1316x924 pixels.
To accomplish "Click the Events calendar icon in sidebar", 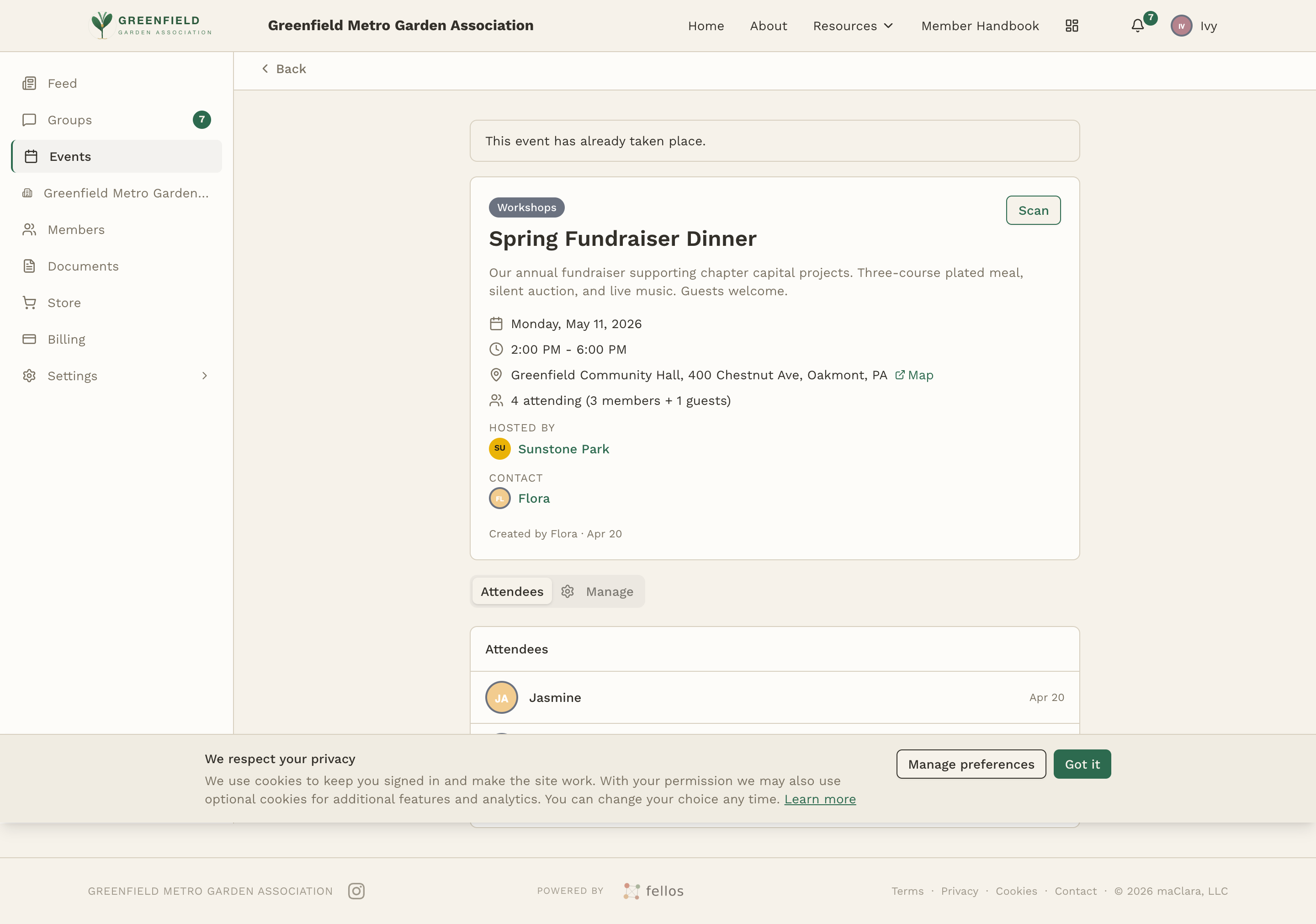I will click(31, 156).
